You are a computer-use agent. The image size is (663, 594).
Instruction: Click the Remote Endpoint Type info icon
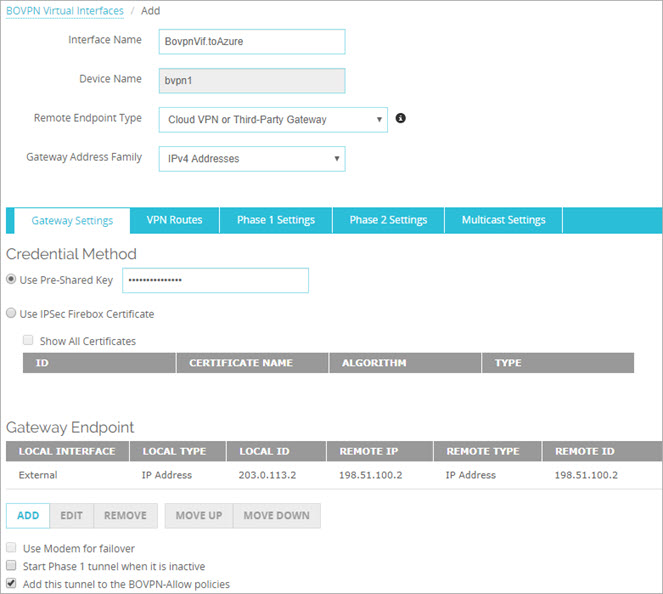pyautogui.click(x=400, y=118)
